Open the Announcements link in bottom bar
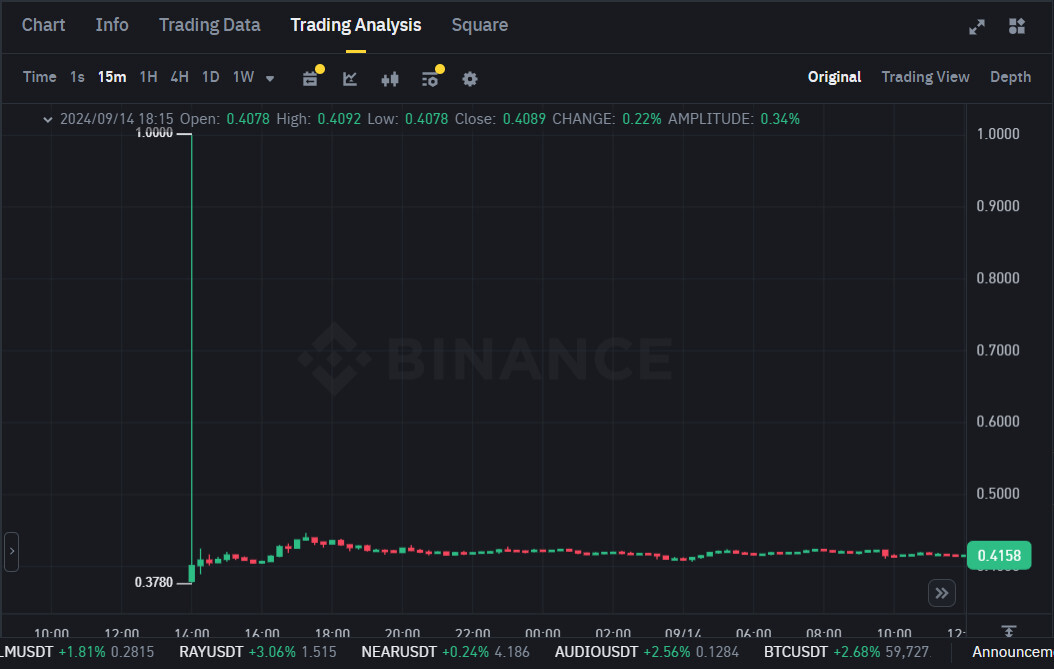 pos(1012,652)
